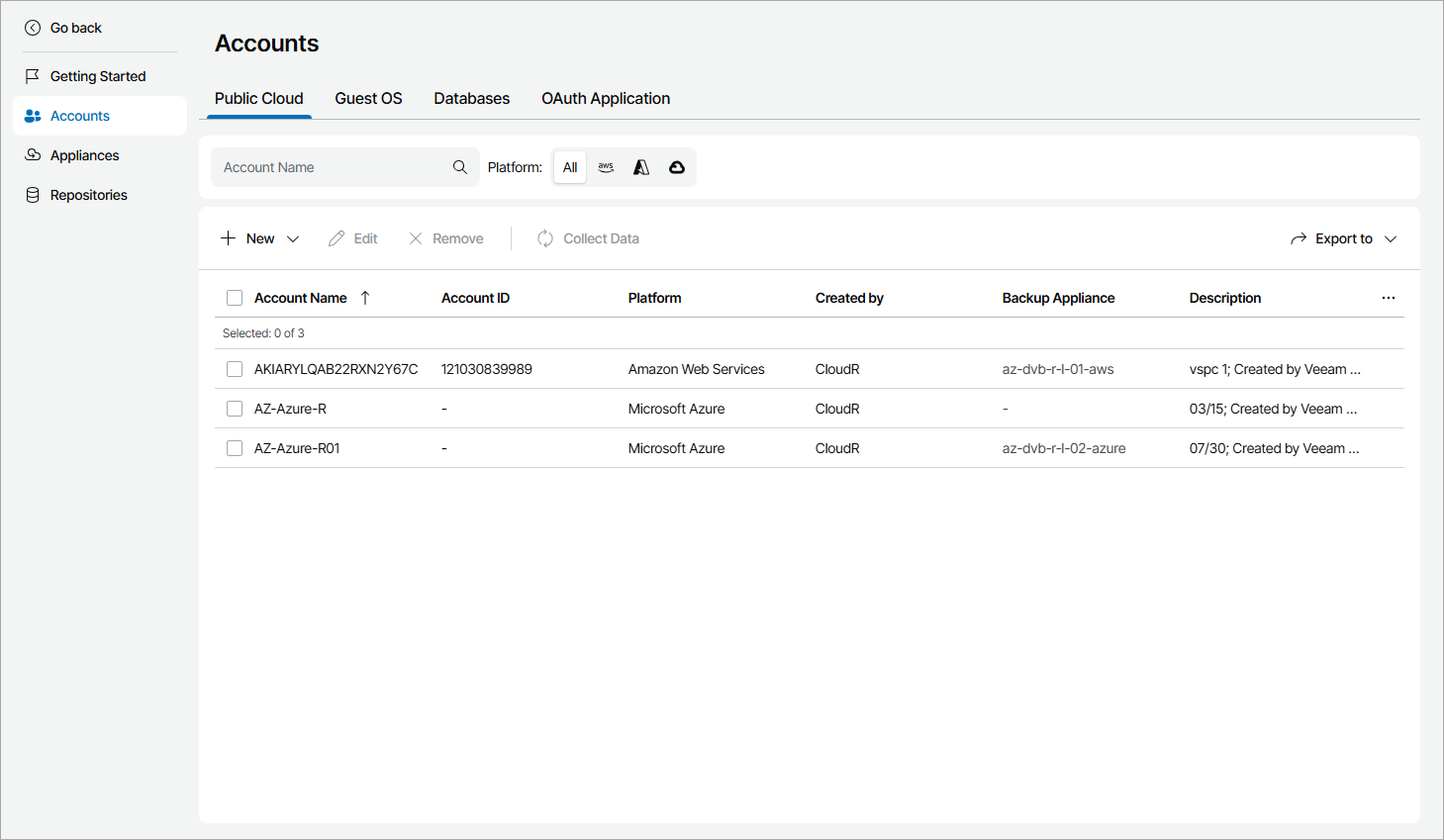Image resolution: width=1444 pixels, height=840 pixels.
Task: Open Getting Started in the sidebar
Action: click(97, 76)
